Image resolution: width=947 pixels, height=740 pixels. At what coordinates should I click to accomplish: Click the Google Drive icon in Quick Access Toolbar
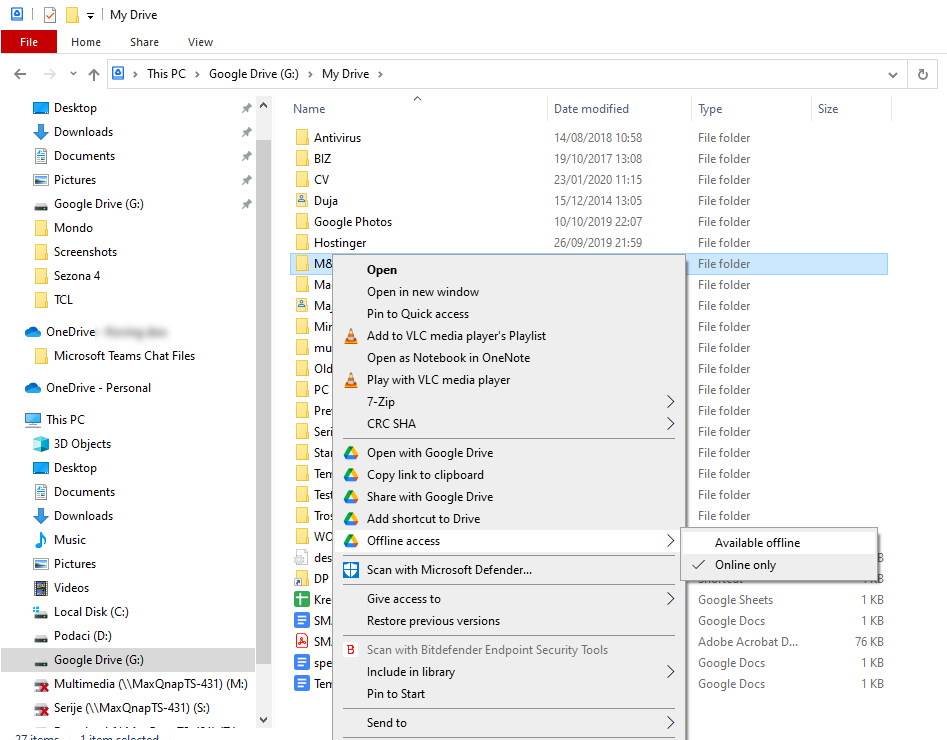pyautogui.click(x=15, y=14)
